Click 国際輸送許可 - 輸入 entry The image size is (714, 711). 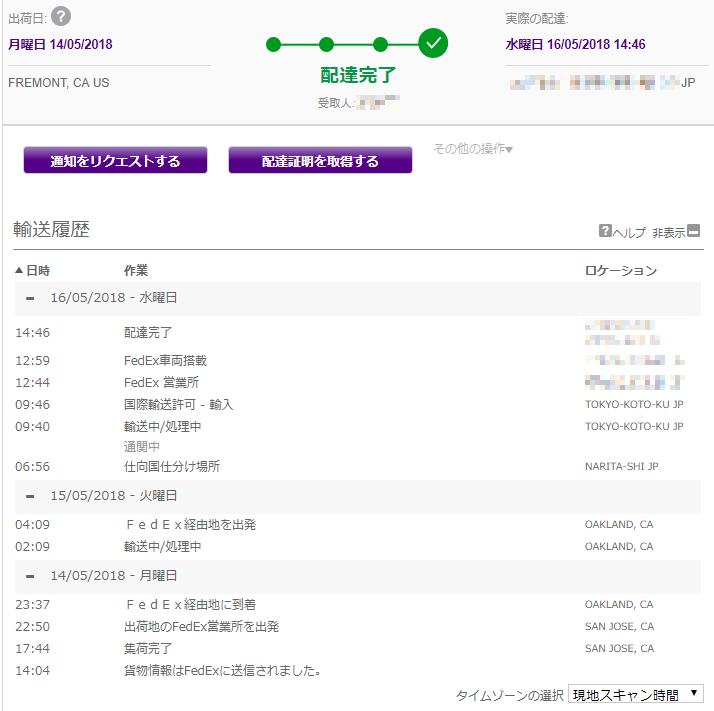(178, 404)
